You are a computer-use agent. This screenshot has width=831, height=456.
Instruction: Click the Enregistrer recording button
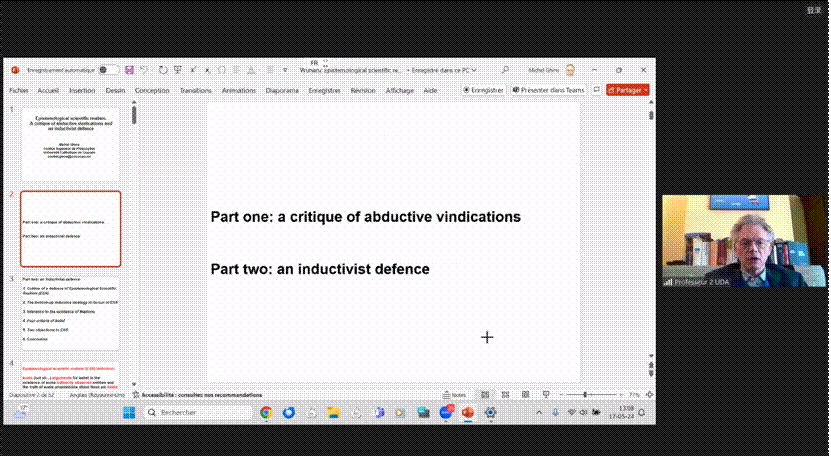pos(483,90)
